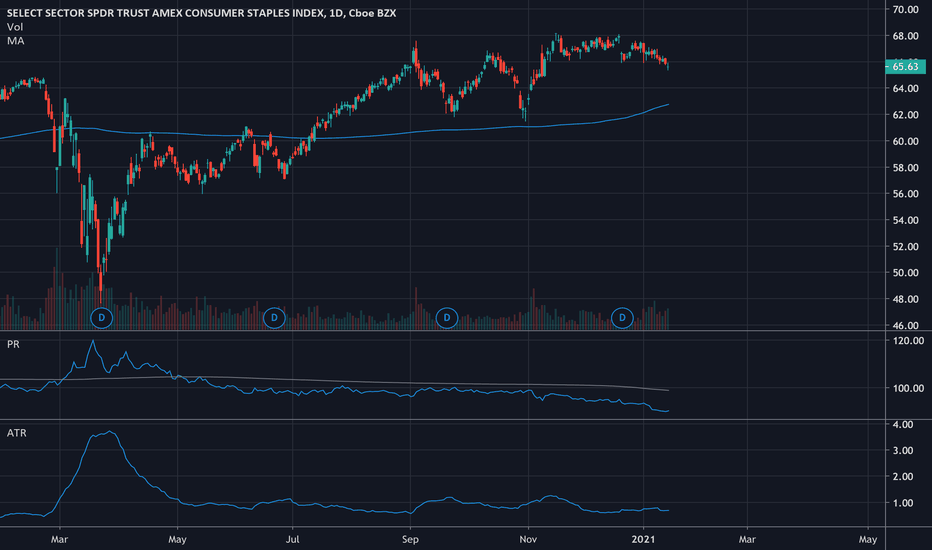The width and height of the screenshot is (932, 550).
Task: Select the Vol indicator label
Action: (15, 27)
